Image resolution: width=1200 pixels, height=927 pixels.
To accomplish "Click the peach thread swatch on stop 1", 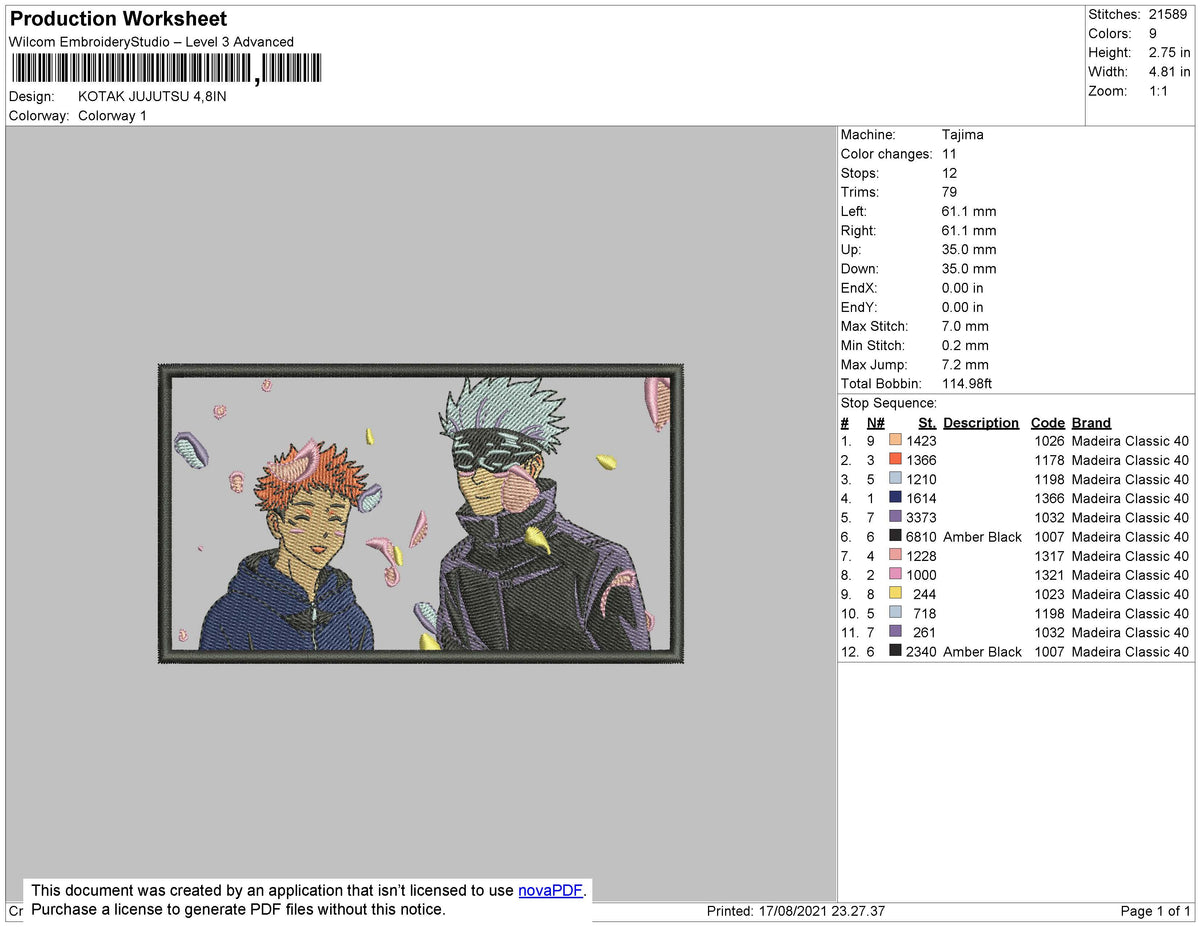I will pos(894,441).
